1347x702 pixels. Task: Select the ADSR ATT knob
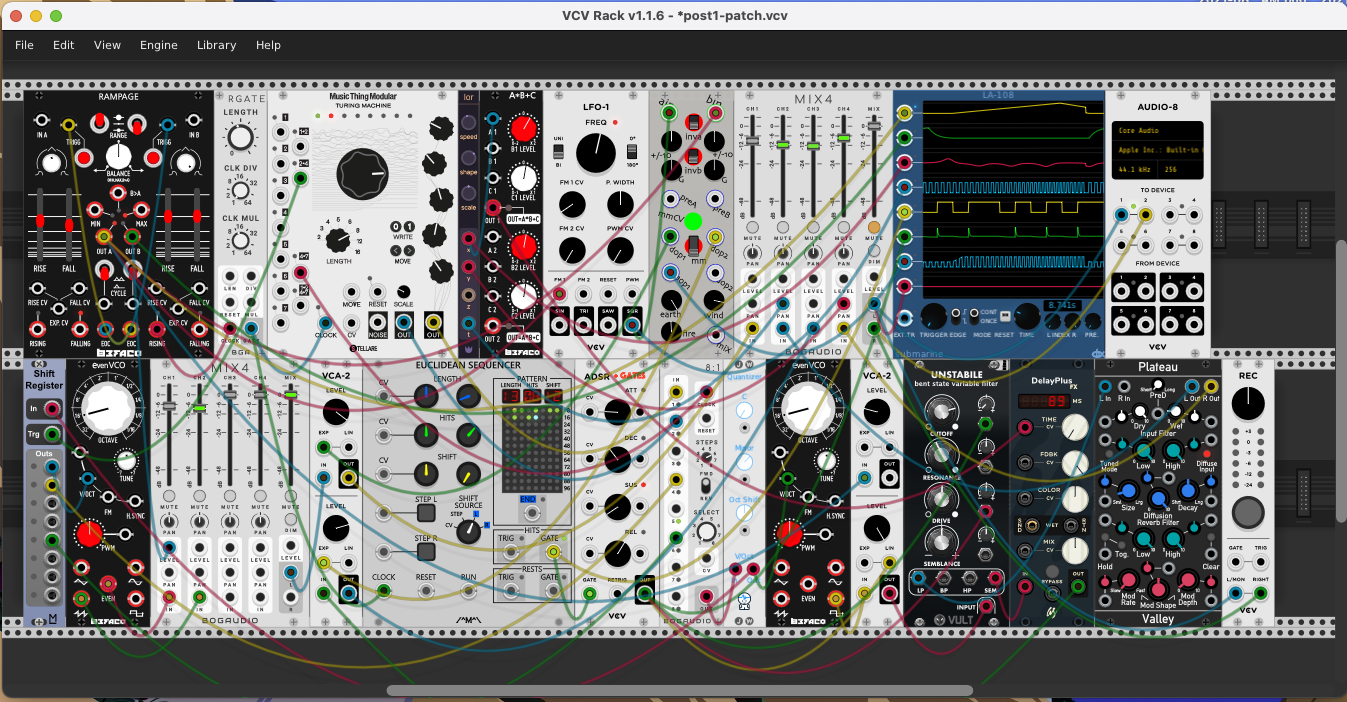pos(616,410)
